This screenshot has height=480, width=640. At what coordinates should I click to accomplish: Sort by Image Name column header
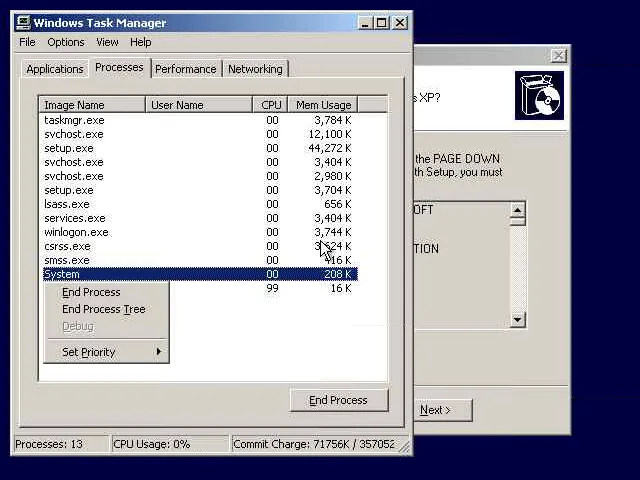pyautogui.click(x=92, y=105)
